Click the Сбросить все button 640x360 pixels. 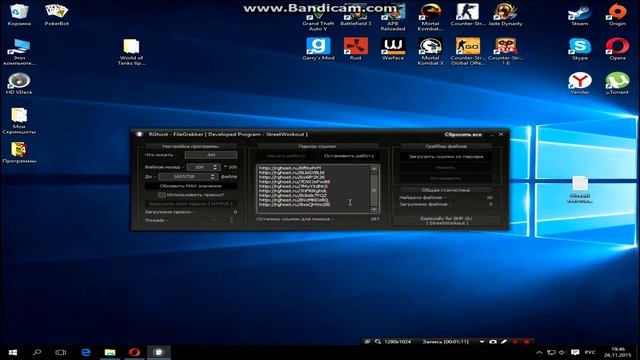(463, 134)
